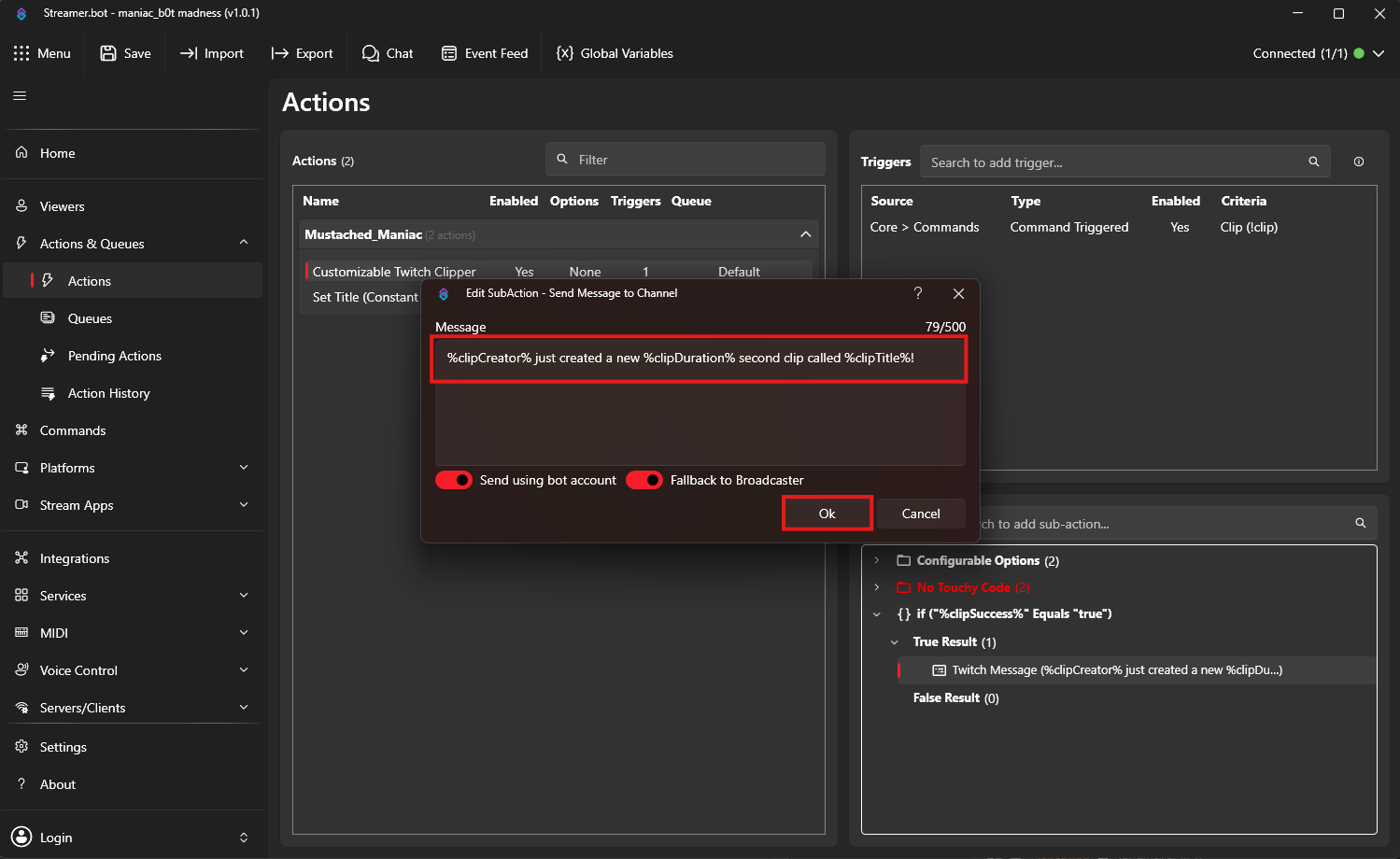Open Global Variables

614,53
